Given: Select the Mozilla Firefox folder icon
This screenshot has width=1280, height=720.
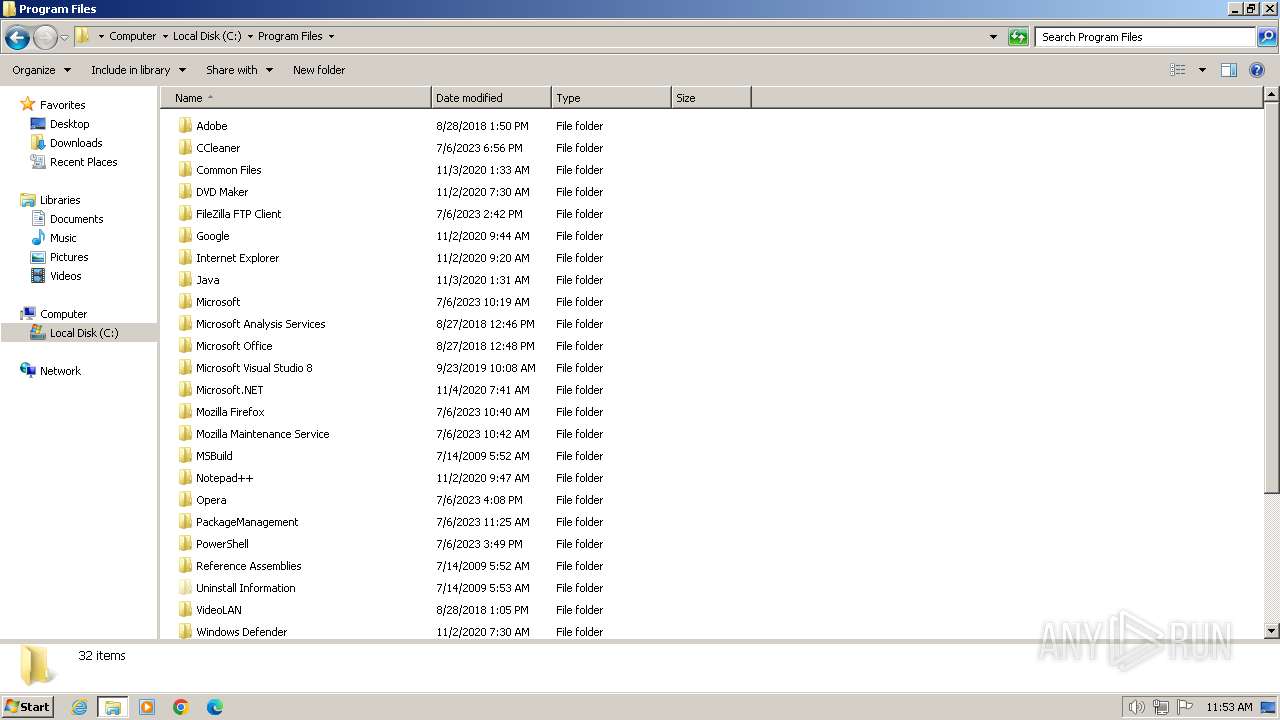Looking at the screenshot, I should [185, 412].
